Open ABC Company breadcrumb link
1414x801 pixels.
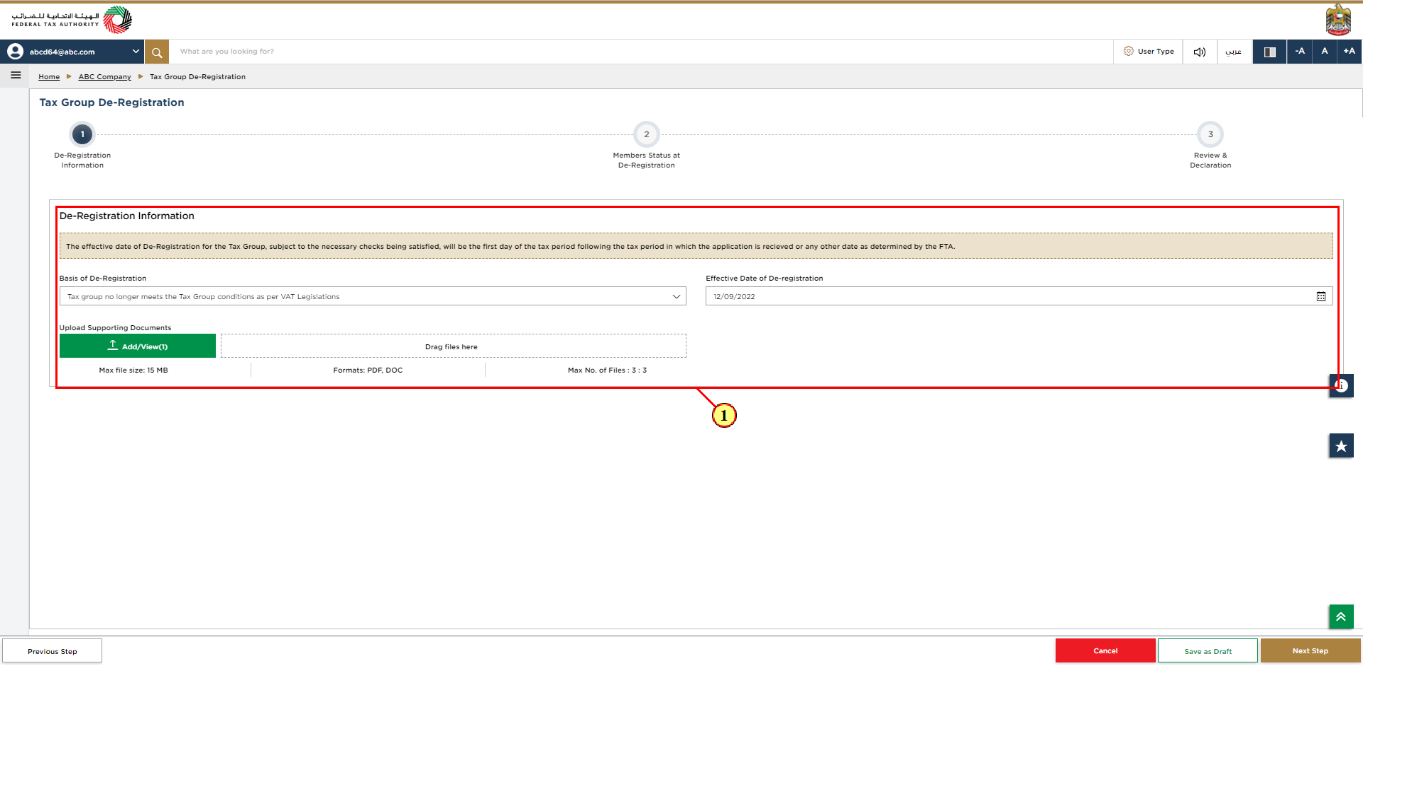tap(105, 77)
